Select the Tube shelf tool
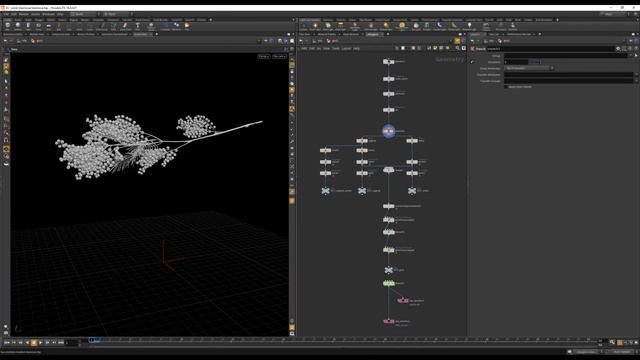 click(28, 26)
